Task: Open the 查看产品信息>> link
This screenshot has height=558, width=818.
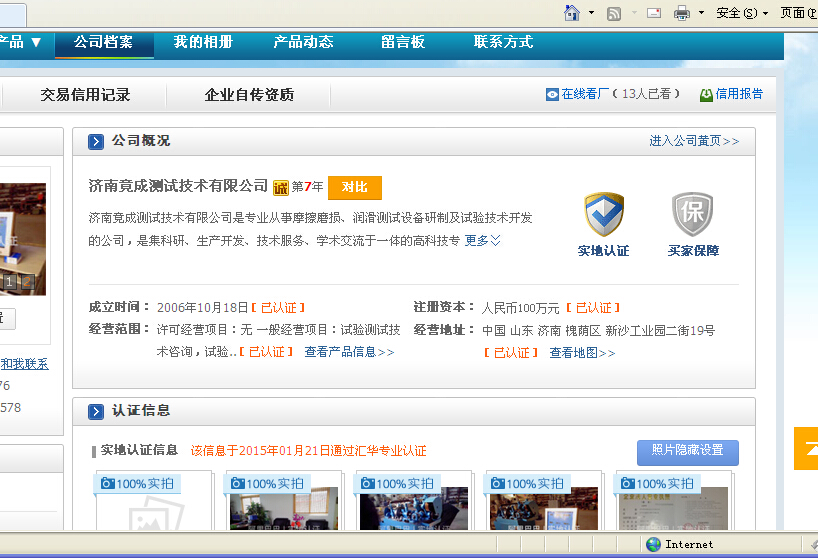Action: point(349,352)
